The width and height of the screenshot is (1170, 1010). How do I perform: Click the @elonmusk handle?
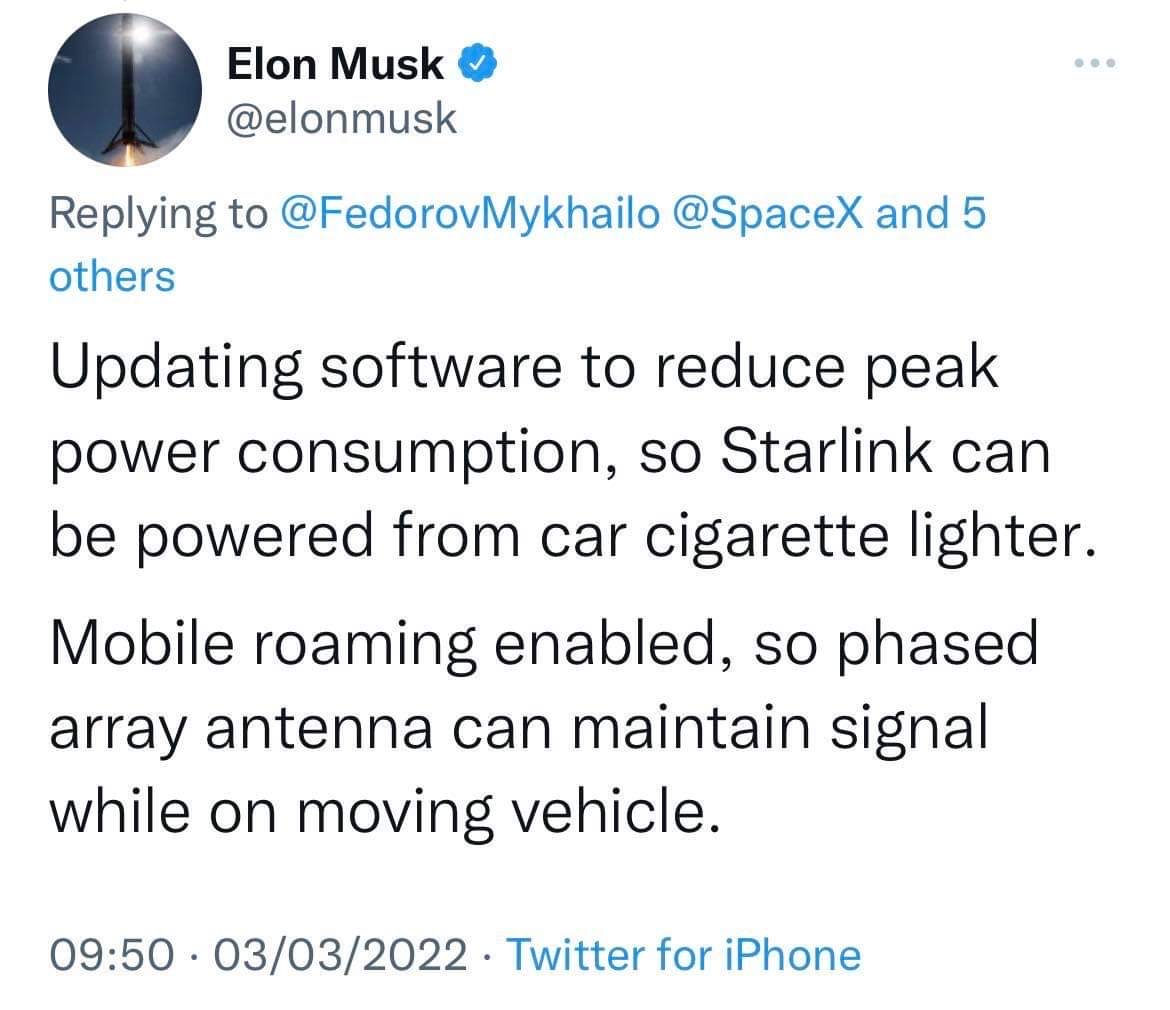pos(342,119)
